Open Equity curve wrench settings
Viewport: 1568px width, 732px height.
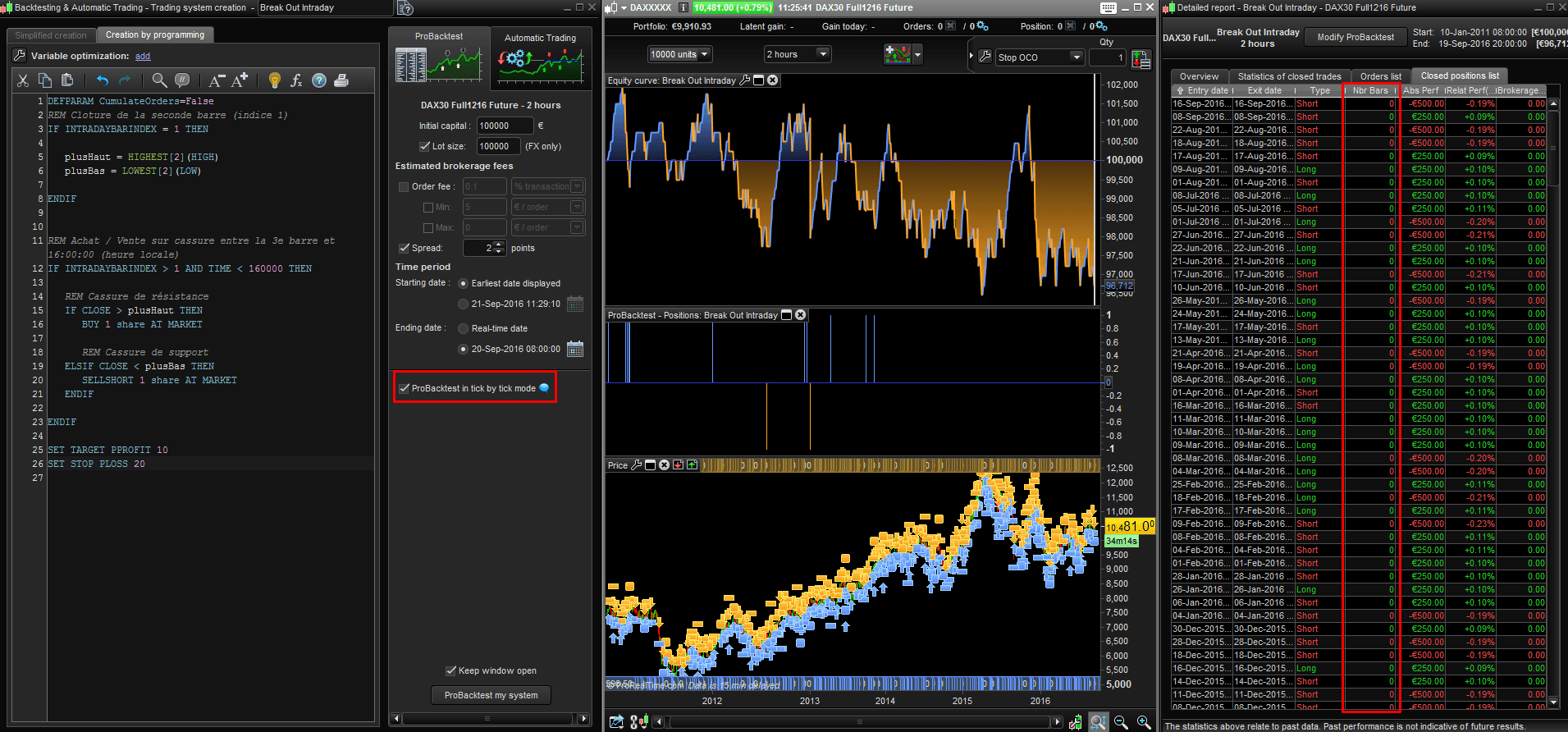pos(744,80)
